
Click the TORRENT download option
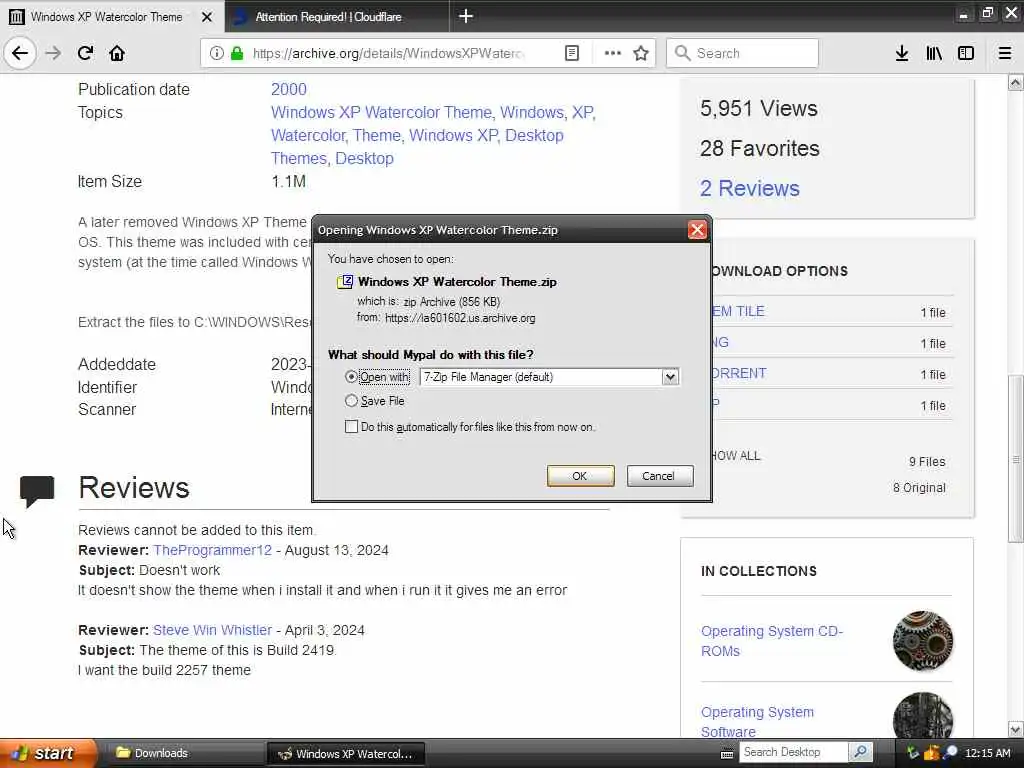click(x=739, y=374)
